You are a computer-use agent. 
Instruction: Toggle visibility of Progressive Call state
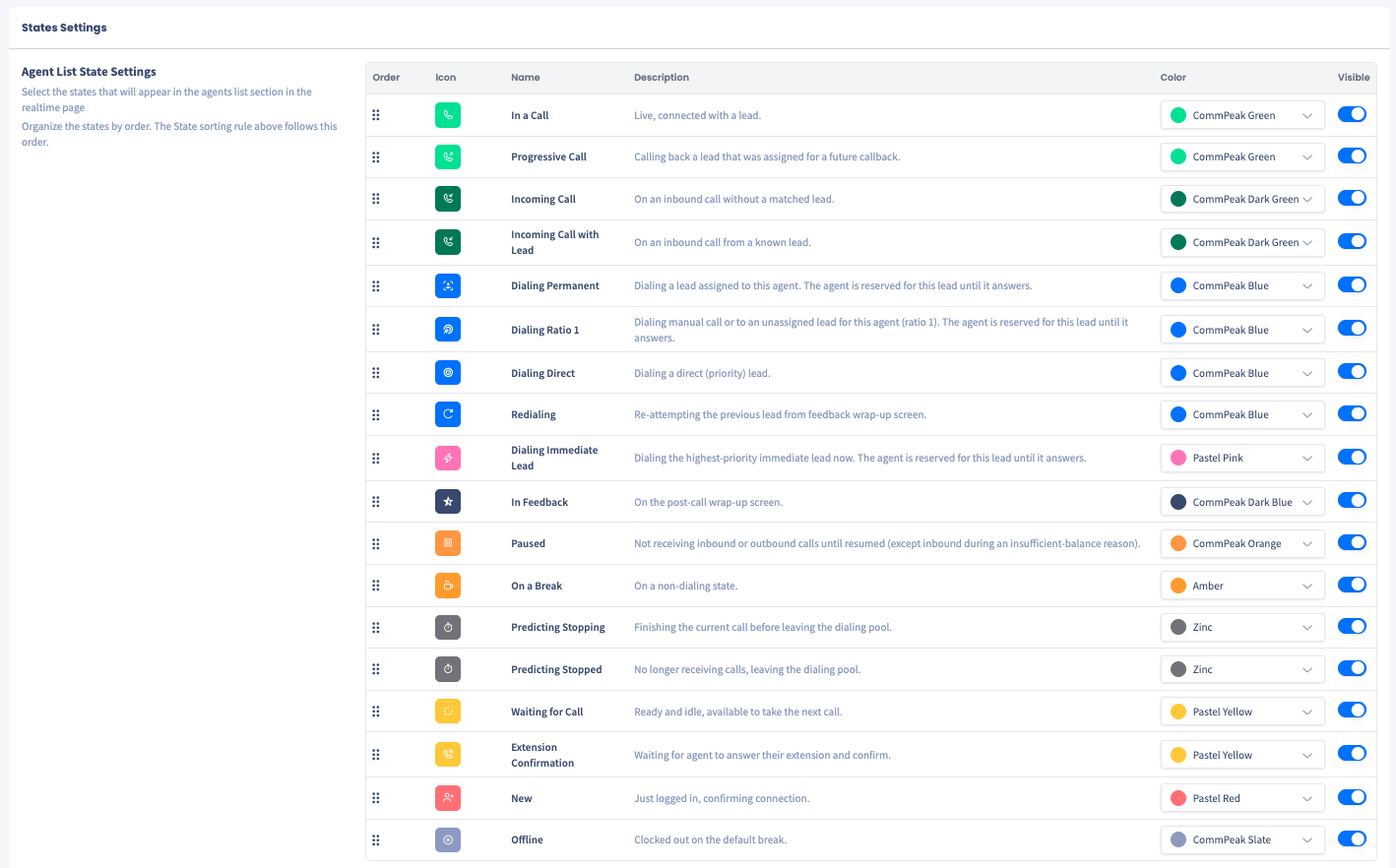pyautogui.click(x=1352, y=155)
